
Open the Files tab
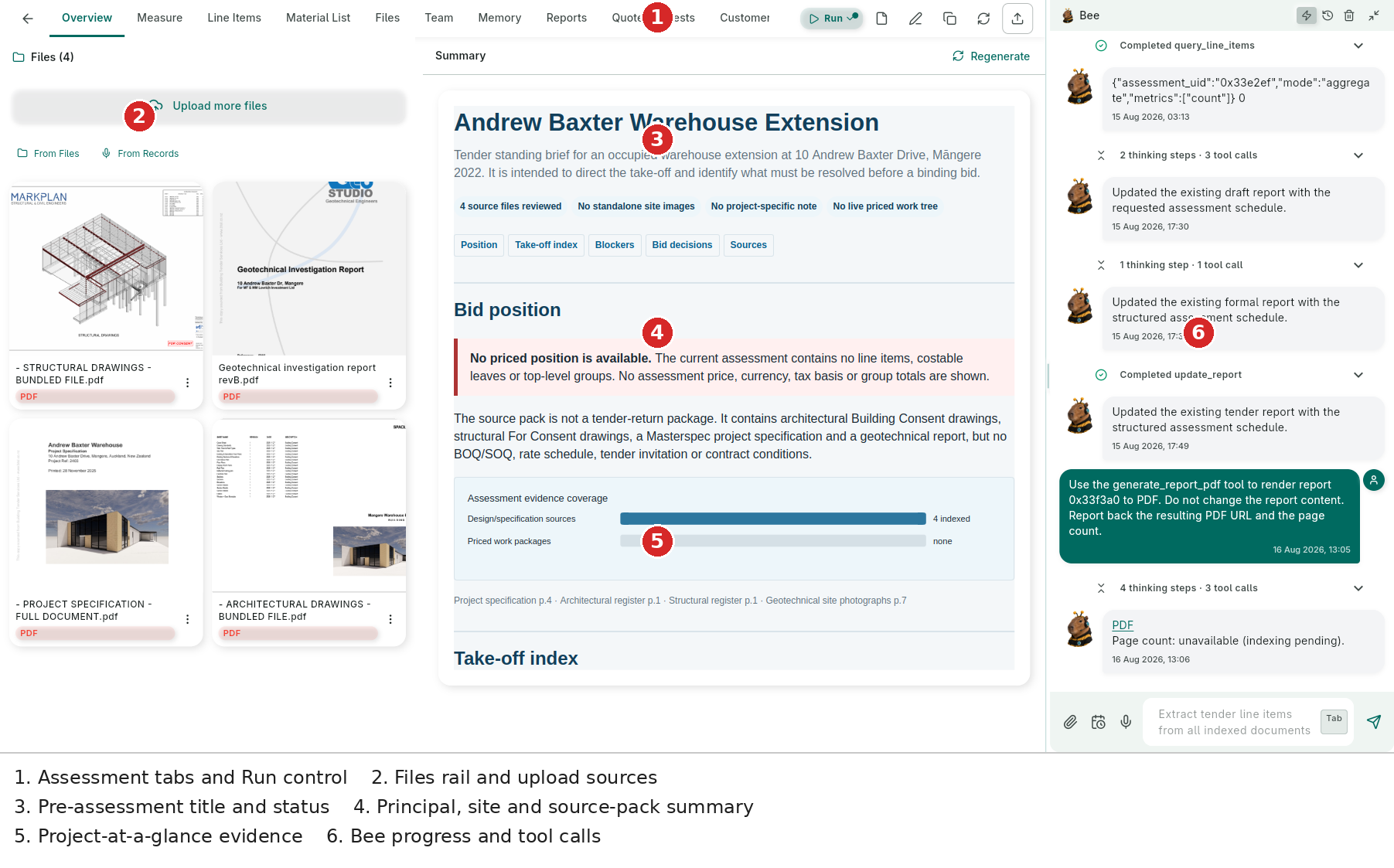coord(387,18)
